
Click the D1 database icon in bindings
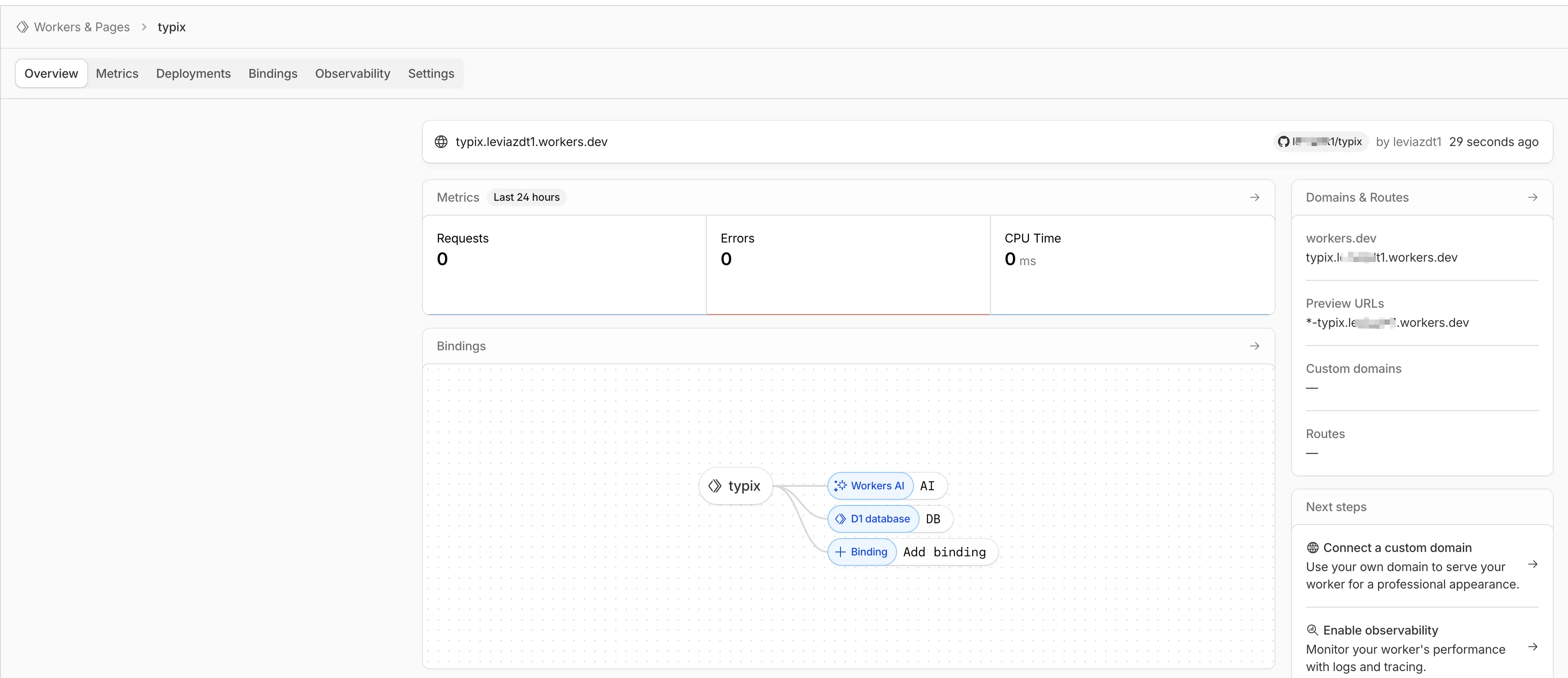tap(840, 518)
